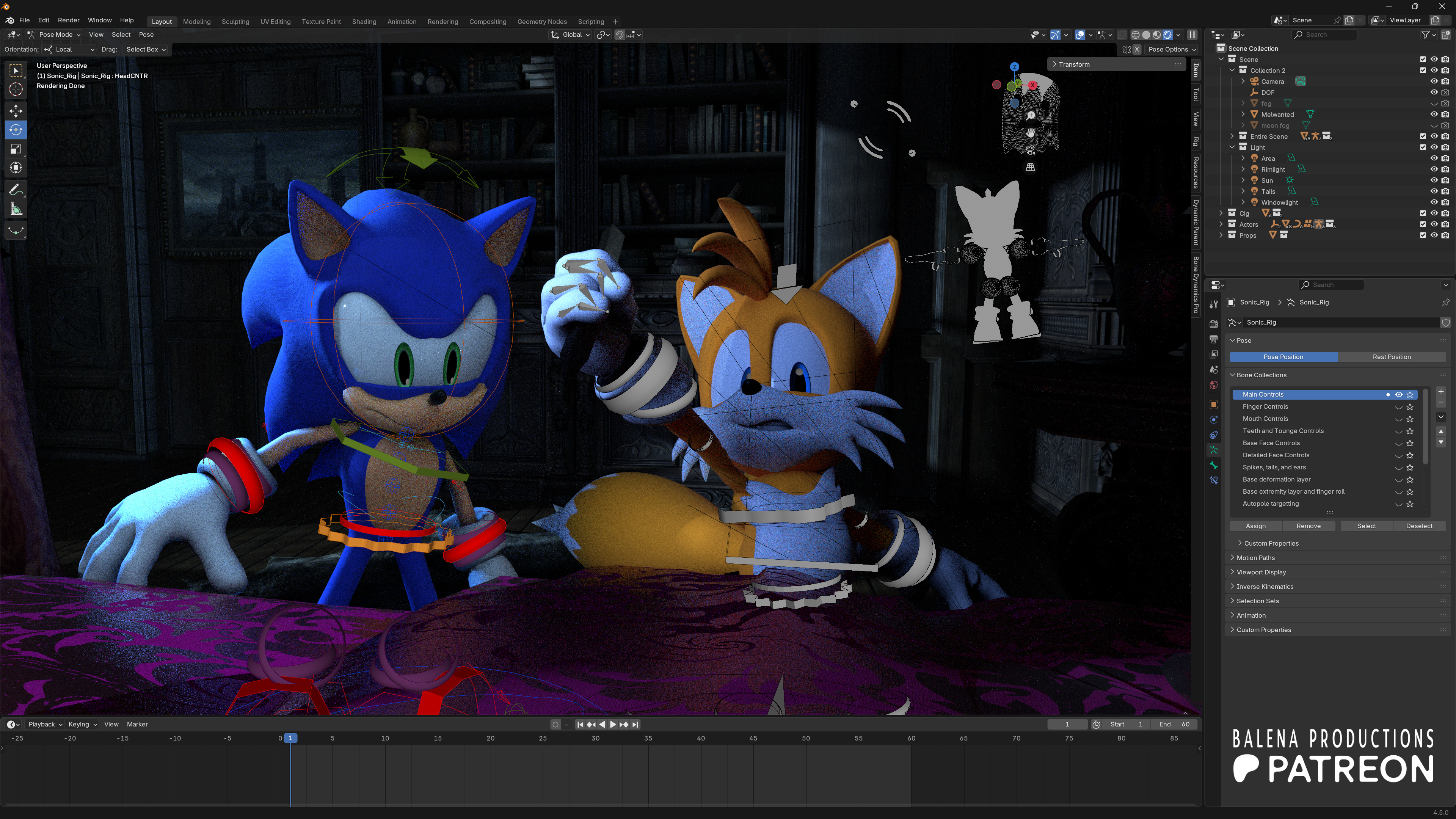Image resolution: width=1456 pixels, height=819 pixels.
Task: Open the File menu
Action: (24, 20)
